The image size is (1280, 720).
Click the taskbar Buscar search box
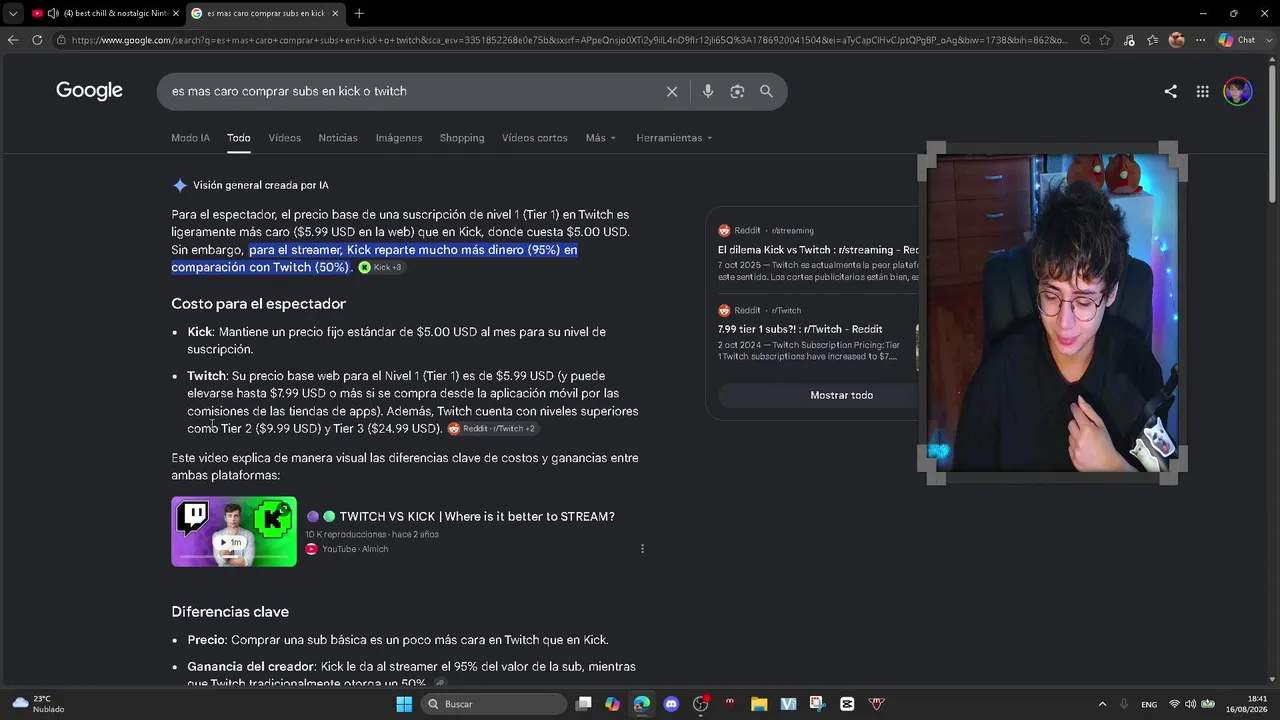coord(494,704)
